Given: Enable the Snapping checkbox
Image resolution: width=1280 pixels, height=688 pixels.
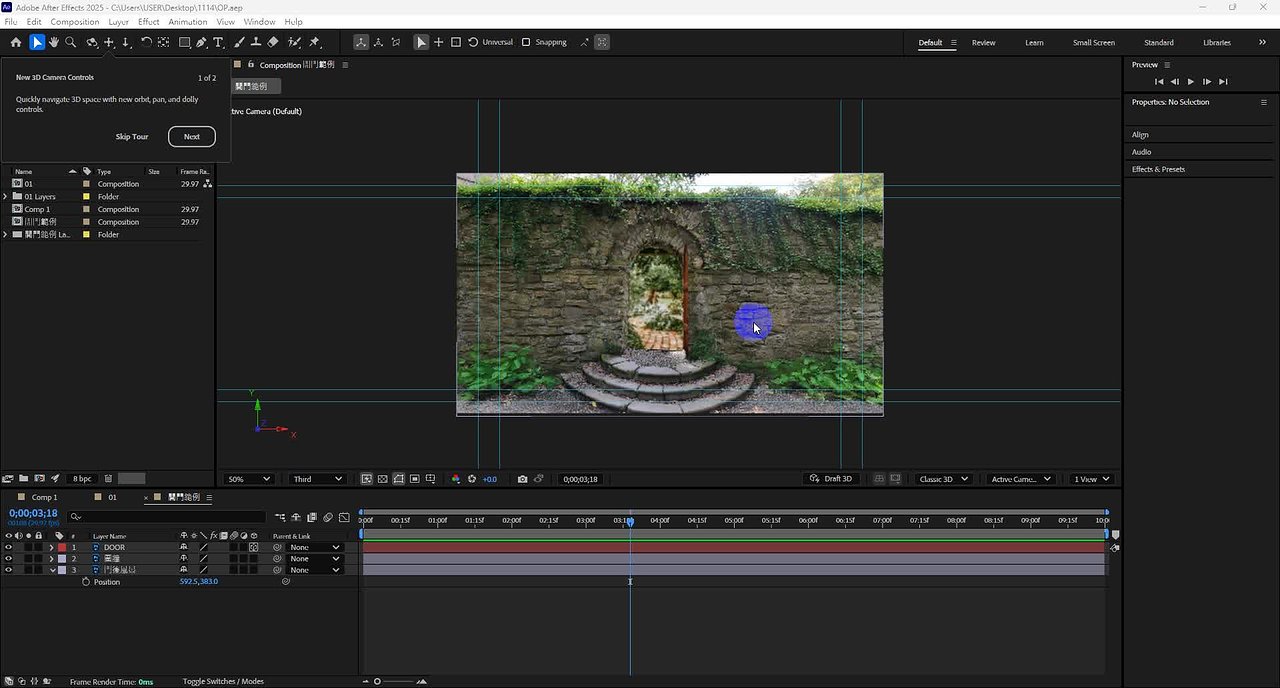Looking at the screenshot, I should pyautogui.click(x=526, y=42).
